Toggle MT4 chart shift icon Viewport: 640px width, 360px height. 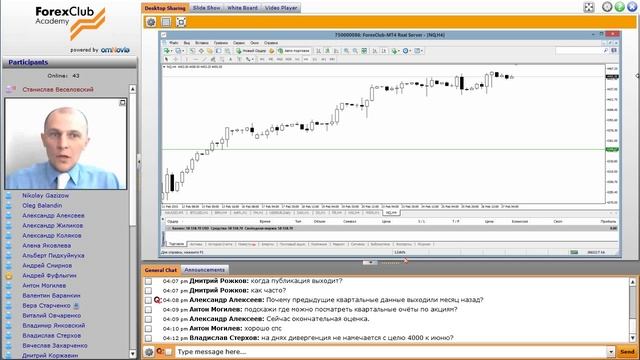coord(384,51)
